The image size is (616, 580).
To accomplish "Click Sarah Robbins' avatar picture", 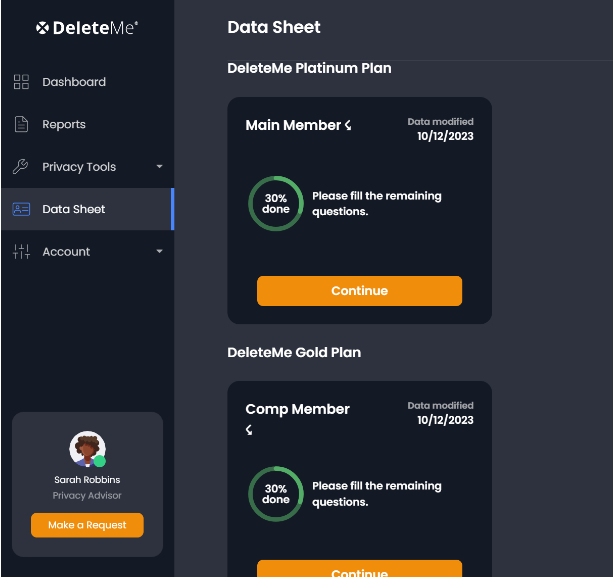I will [87, 449].
